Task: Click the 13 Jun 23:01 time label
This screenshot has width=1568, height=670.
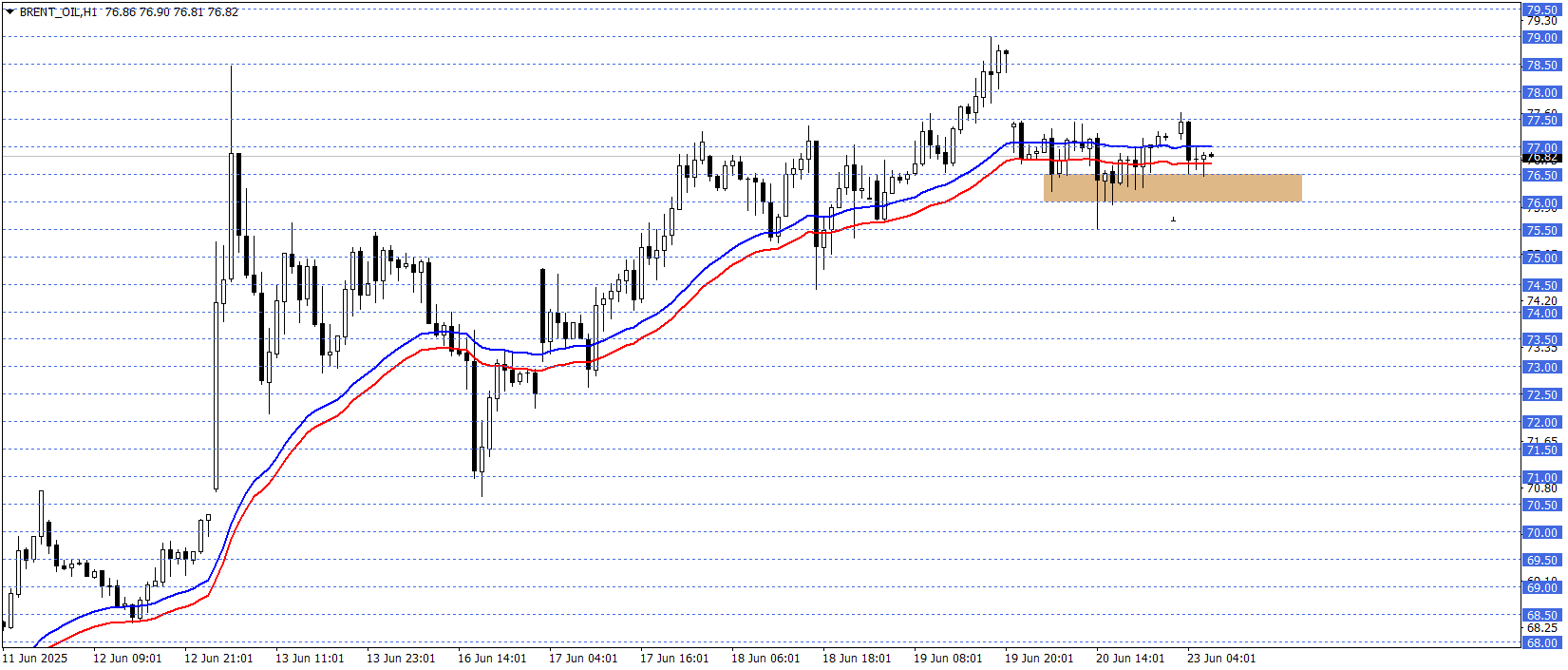Action: tap(401, 658)
